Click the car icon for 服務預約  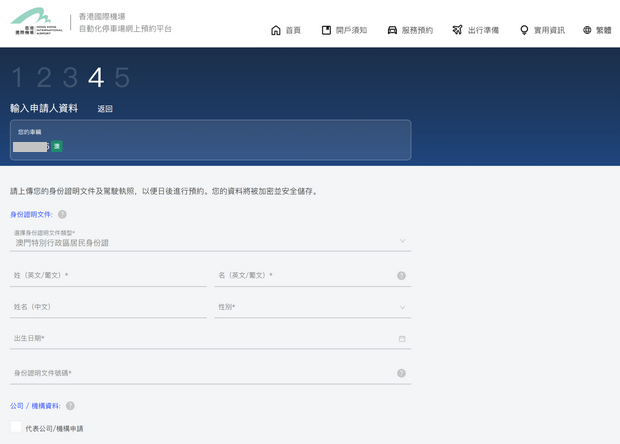pos(392,30)
